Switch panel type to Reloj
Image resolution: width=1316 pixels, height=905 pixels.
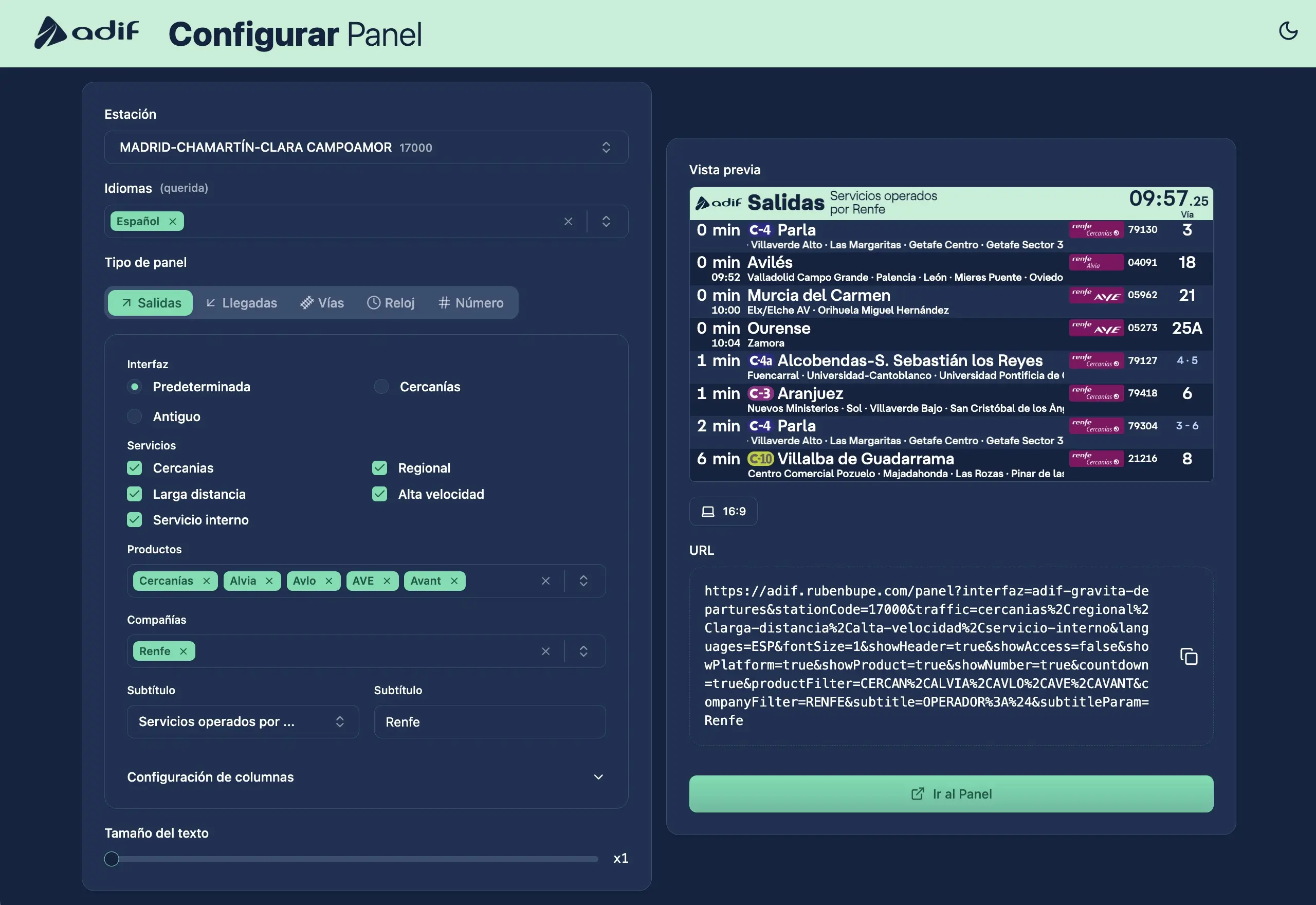(391, 303)
